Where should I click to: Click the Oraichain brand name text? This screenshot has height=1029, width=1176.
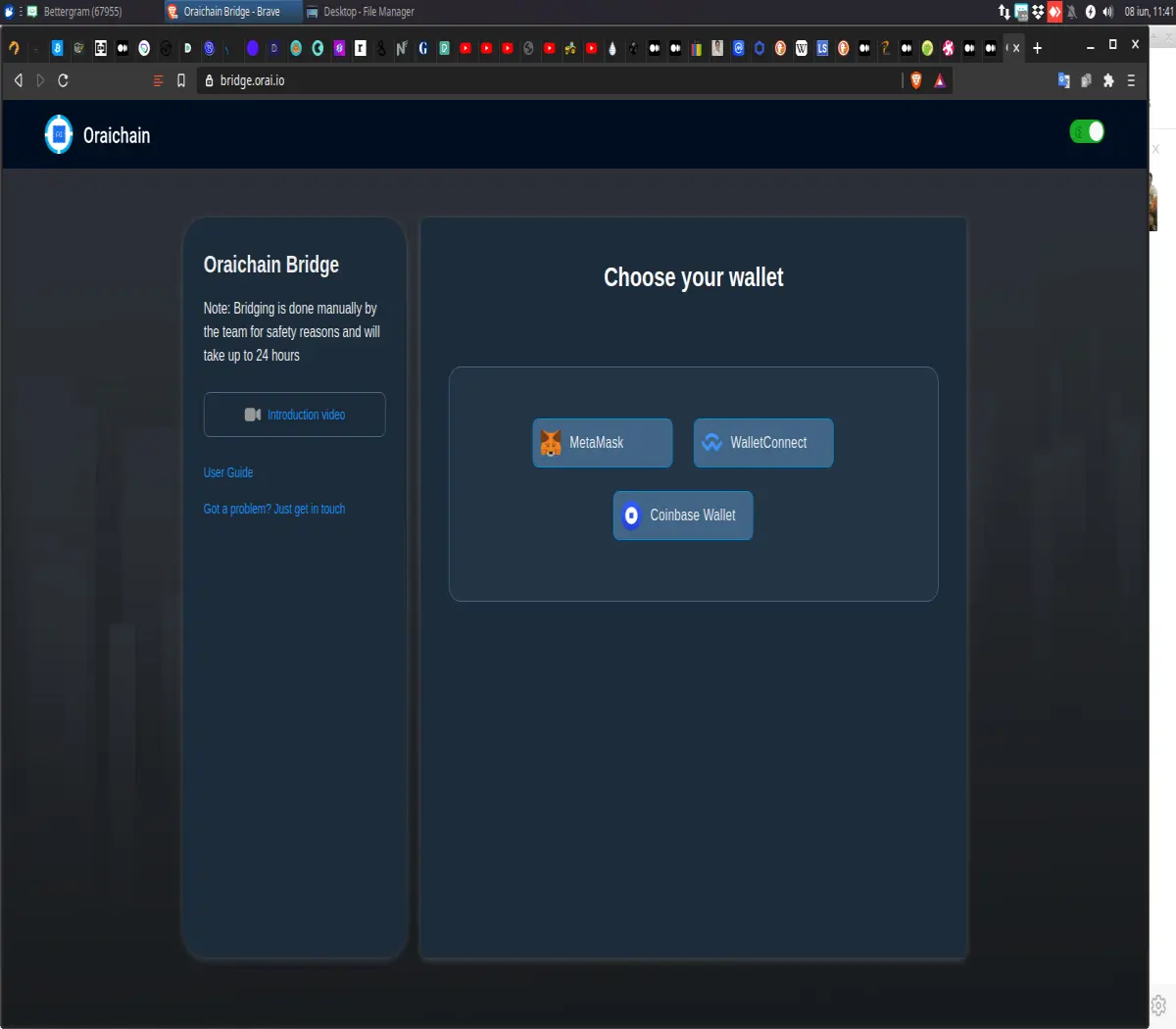[x=117, y=135]
